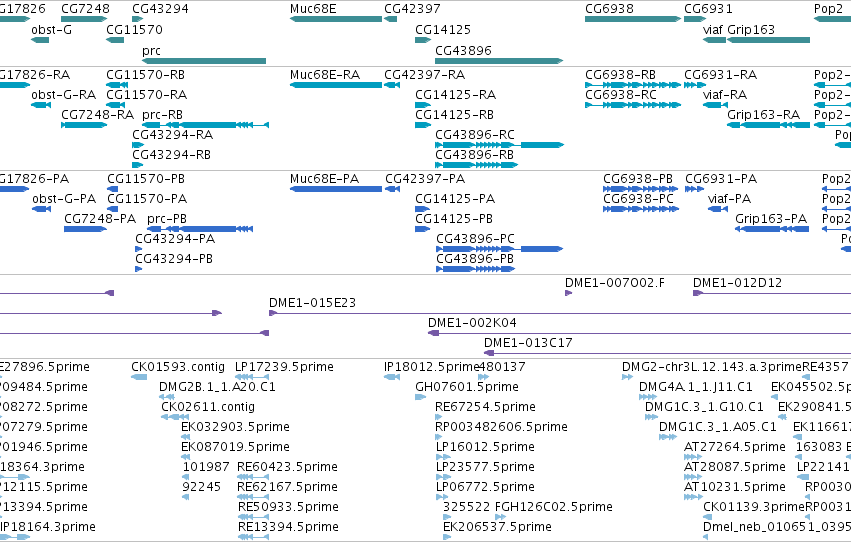The height and width of the screenshot is (542, 851).
Task: Select the RP003482606.5prime EST label
Action: click(501, 428)
